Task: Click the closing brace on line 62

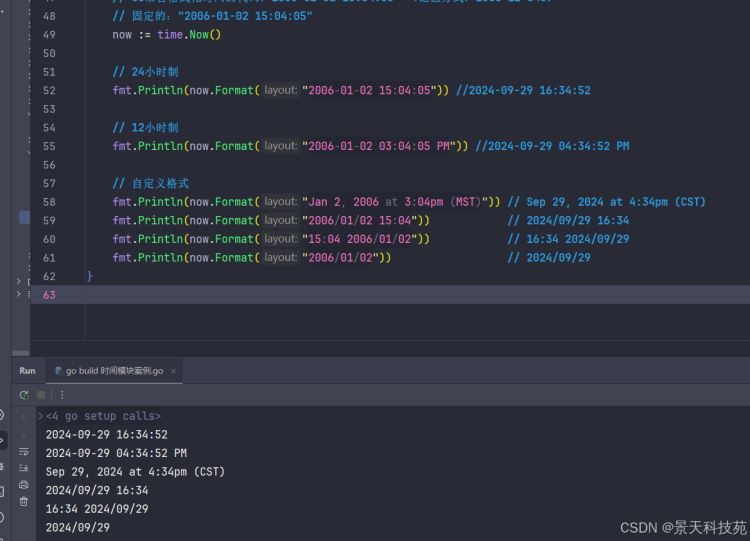Action: coord(89,276)
